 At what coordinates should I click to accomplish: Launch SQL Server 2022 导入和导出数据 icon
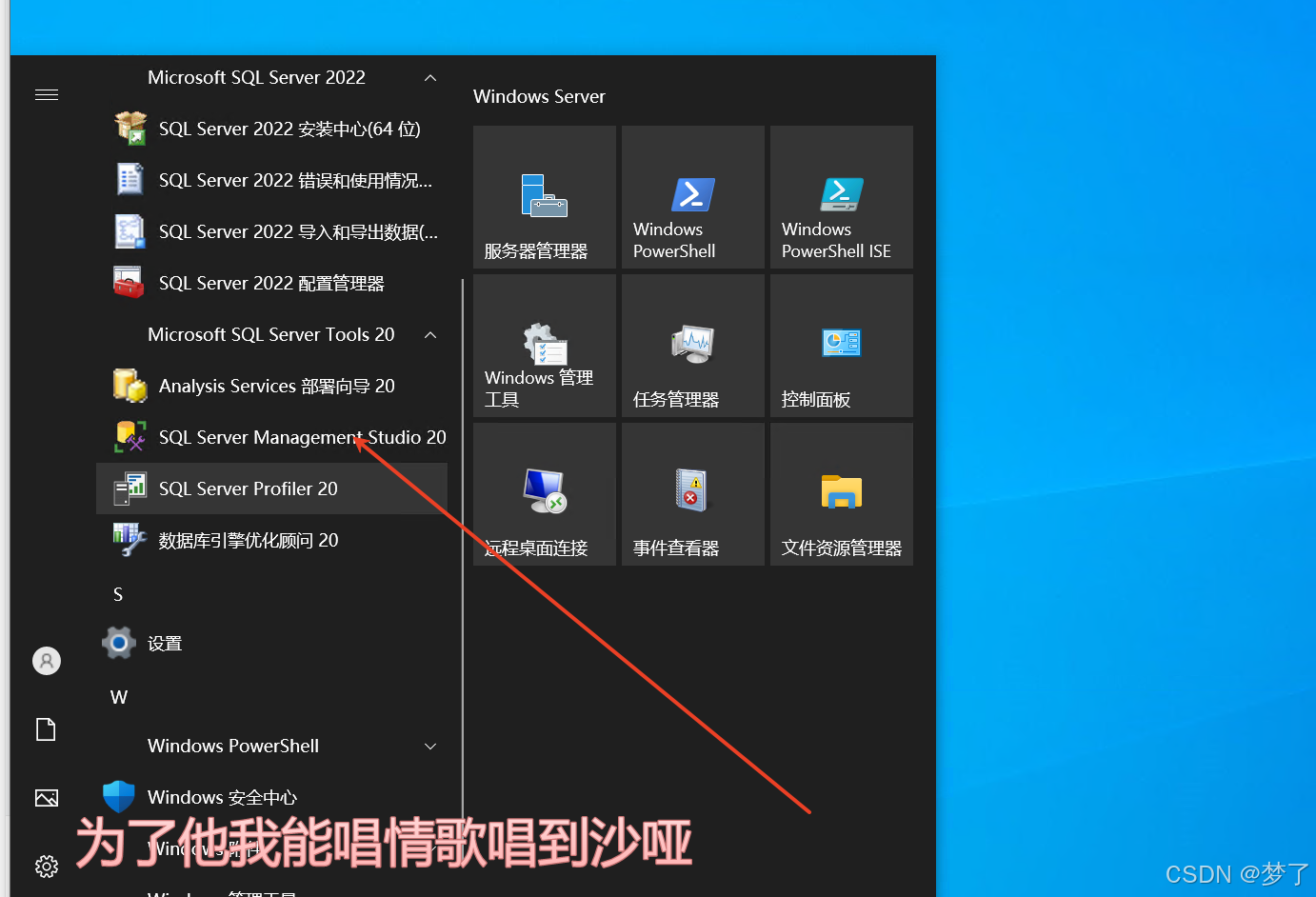pos(130,231)
